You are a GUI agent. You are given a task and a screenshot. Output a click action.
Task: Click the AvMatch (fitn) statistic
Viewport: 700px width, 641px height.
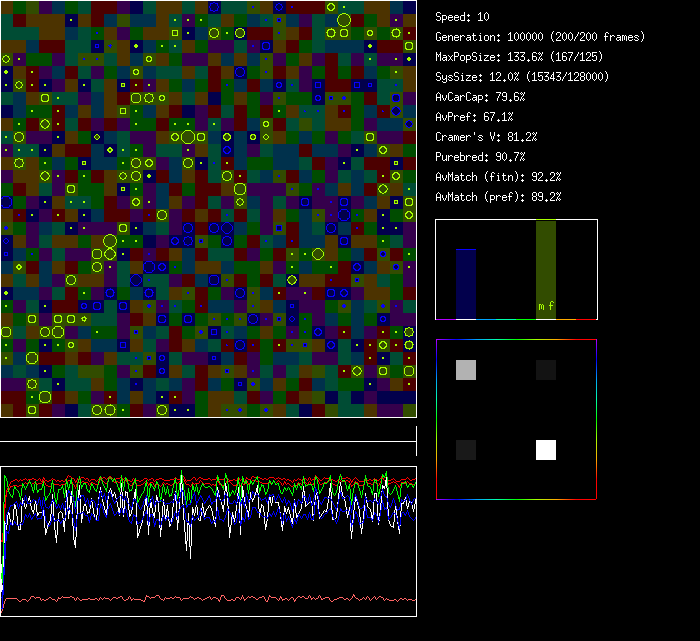click(498, 177)
